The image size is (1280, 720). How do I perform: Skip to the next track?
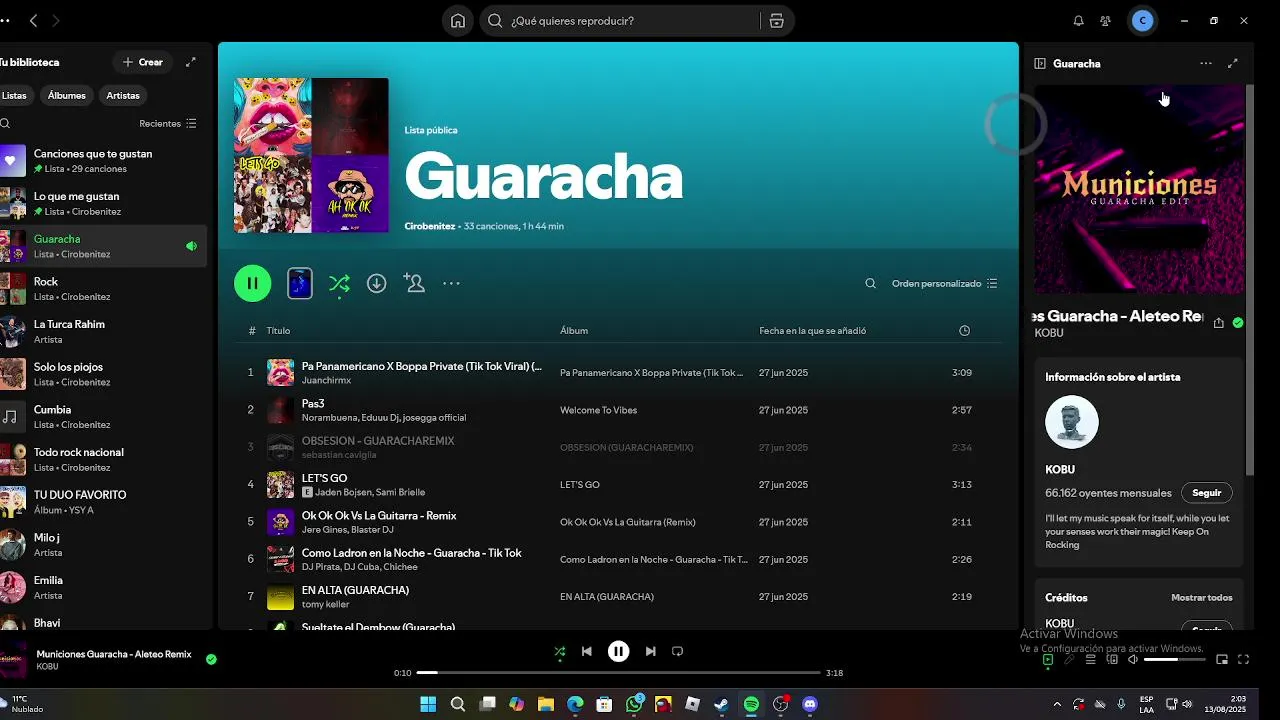pos(651,651)
